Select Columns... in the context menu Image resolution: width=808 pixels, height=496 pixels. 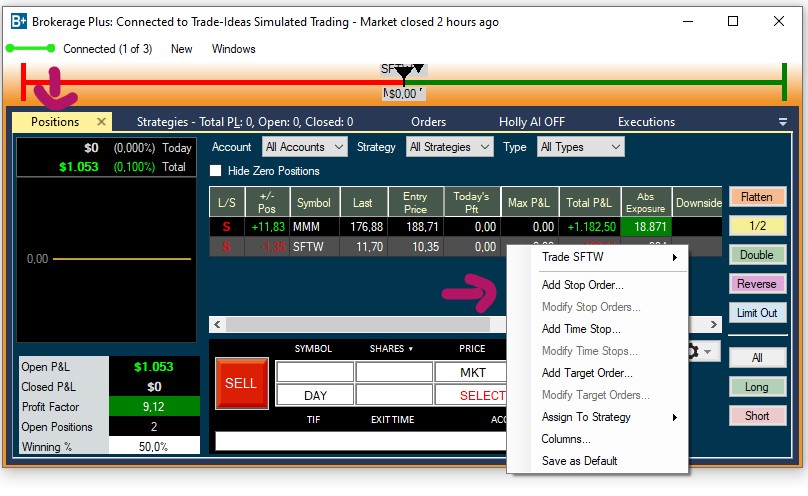566,439
